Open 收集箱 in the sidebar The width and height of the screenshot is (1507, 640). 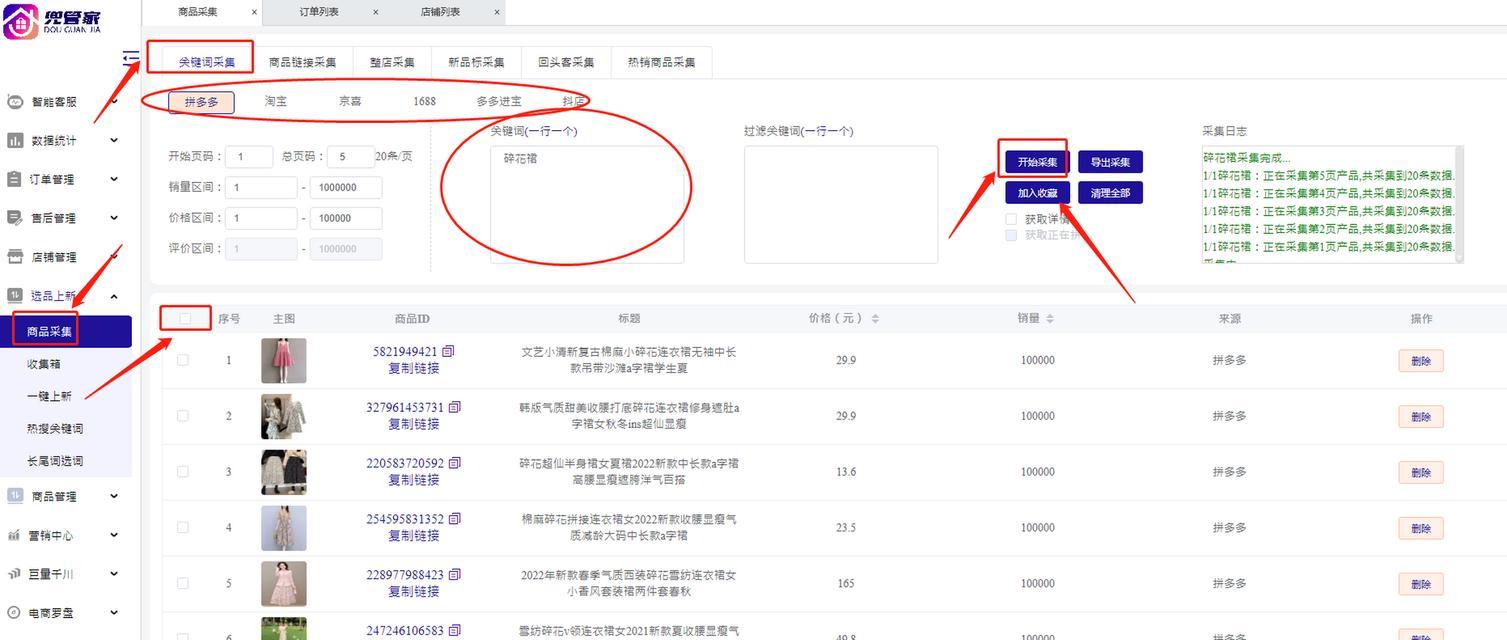tap(44, 364)
